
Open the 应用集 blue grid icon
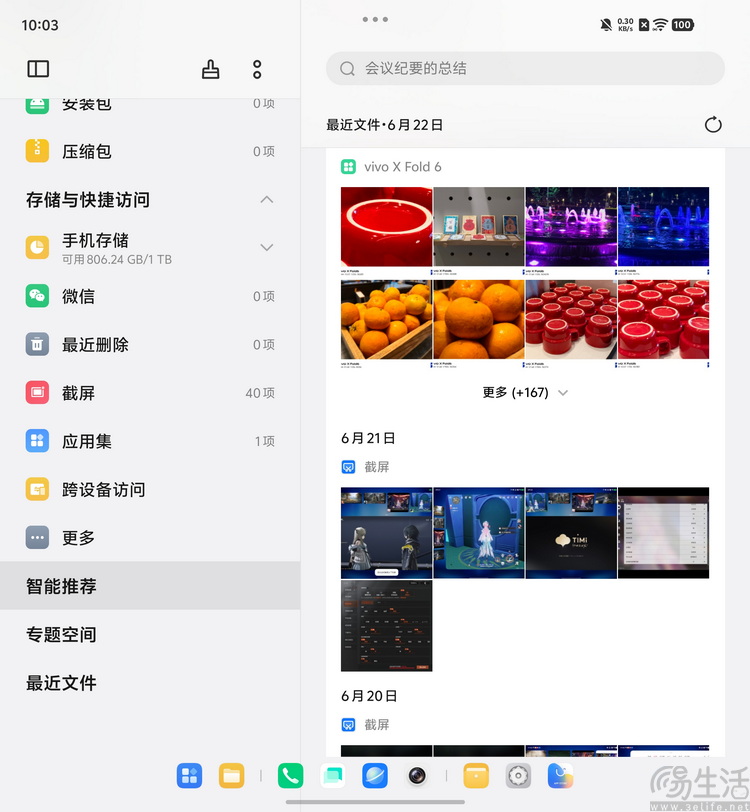click(37, 441)
